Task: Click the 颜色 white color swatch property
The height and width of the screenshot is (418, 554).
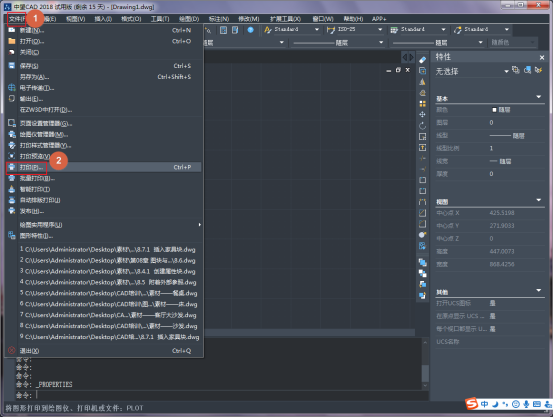Action: [x=494, y=110]
